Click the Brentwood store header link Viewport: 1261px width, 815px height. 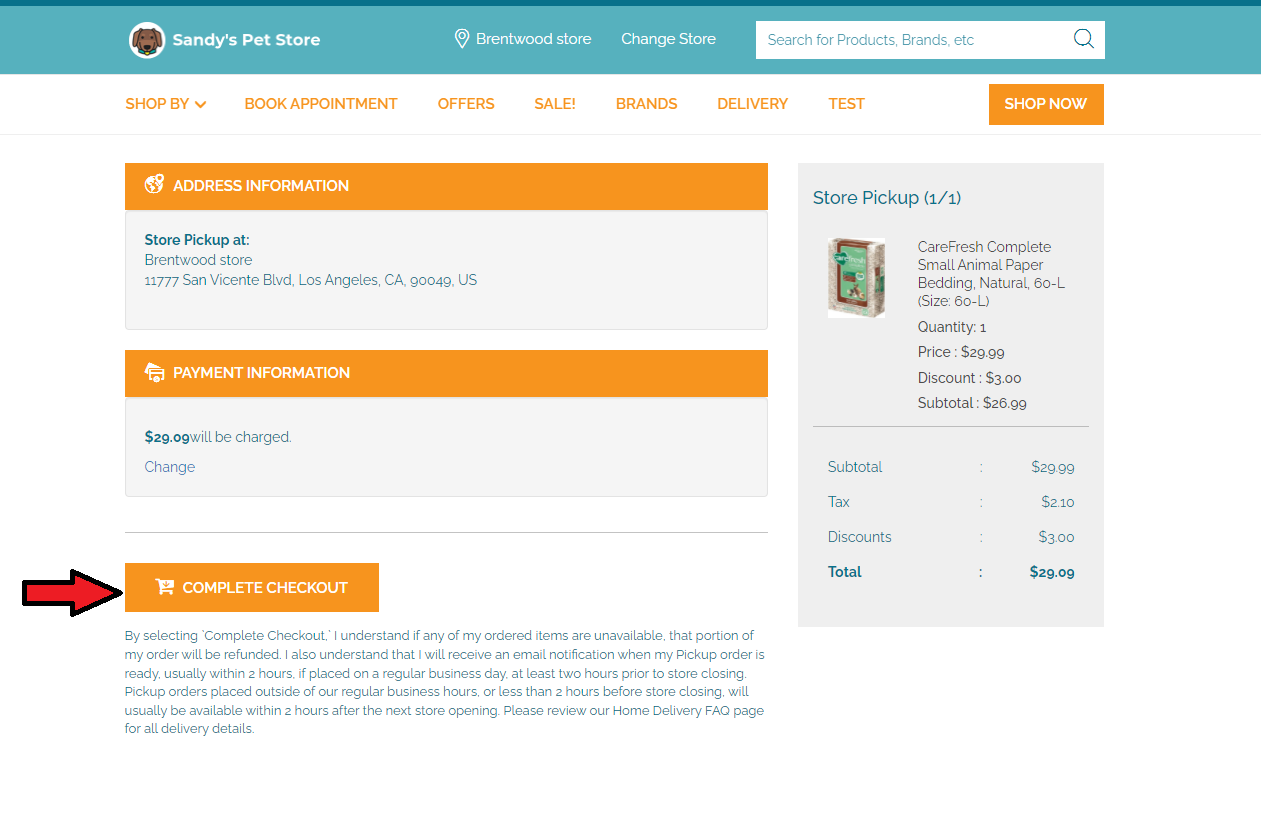pos(533,39)
